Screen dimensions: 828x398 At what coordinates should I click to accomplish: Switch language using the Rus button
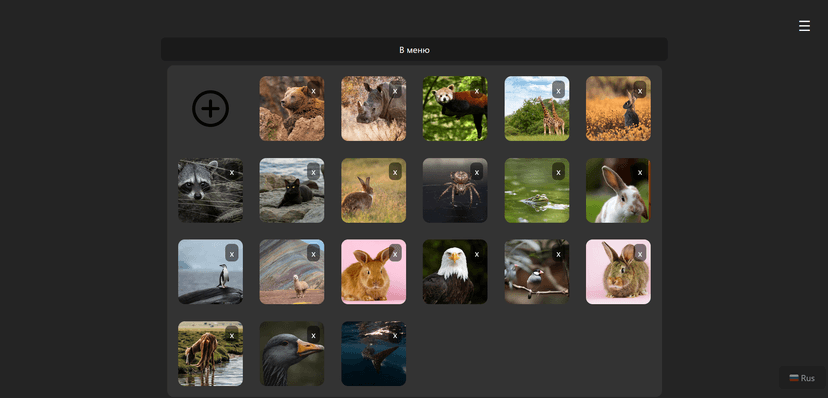click(802, 378)
